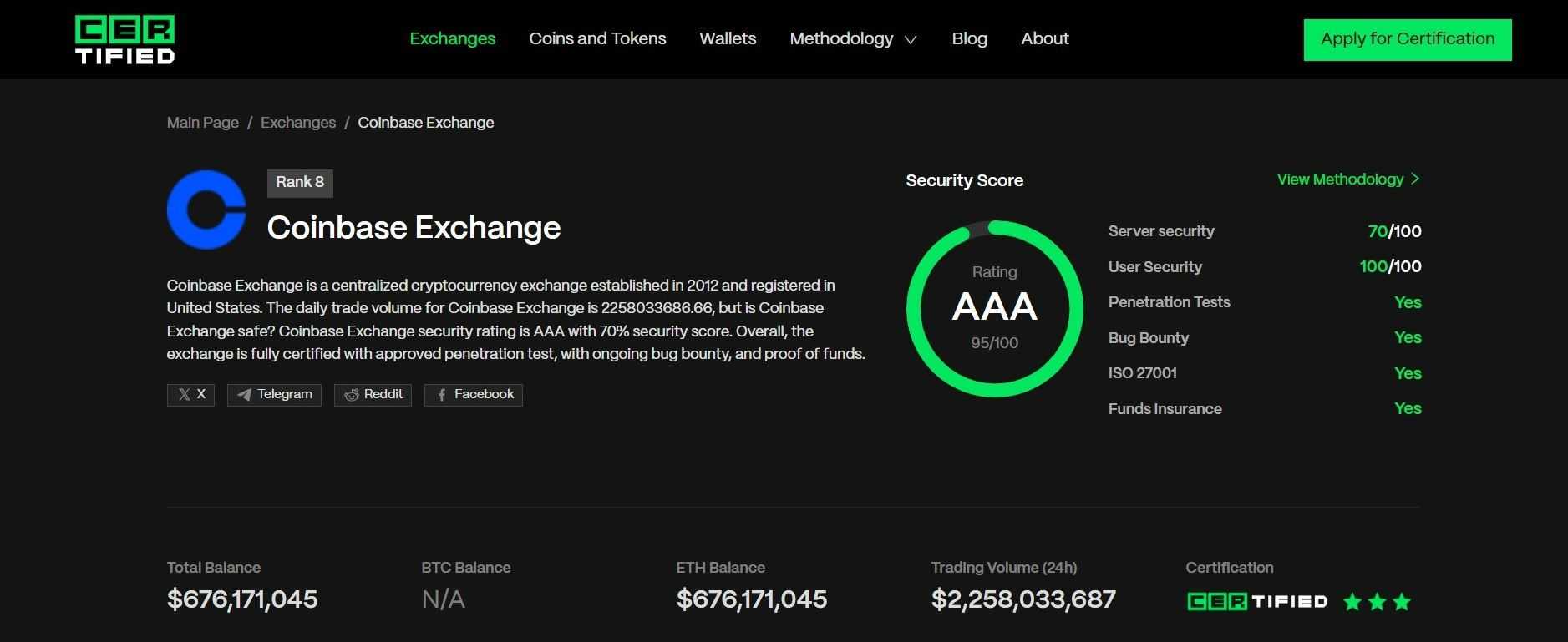Click the ISO 27001 label
The height and width of the screenshot is (642, 1568).
tap(1143, 373)
